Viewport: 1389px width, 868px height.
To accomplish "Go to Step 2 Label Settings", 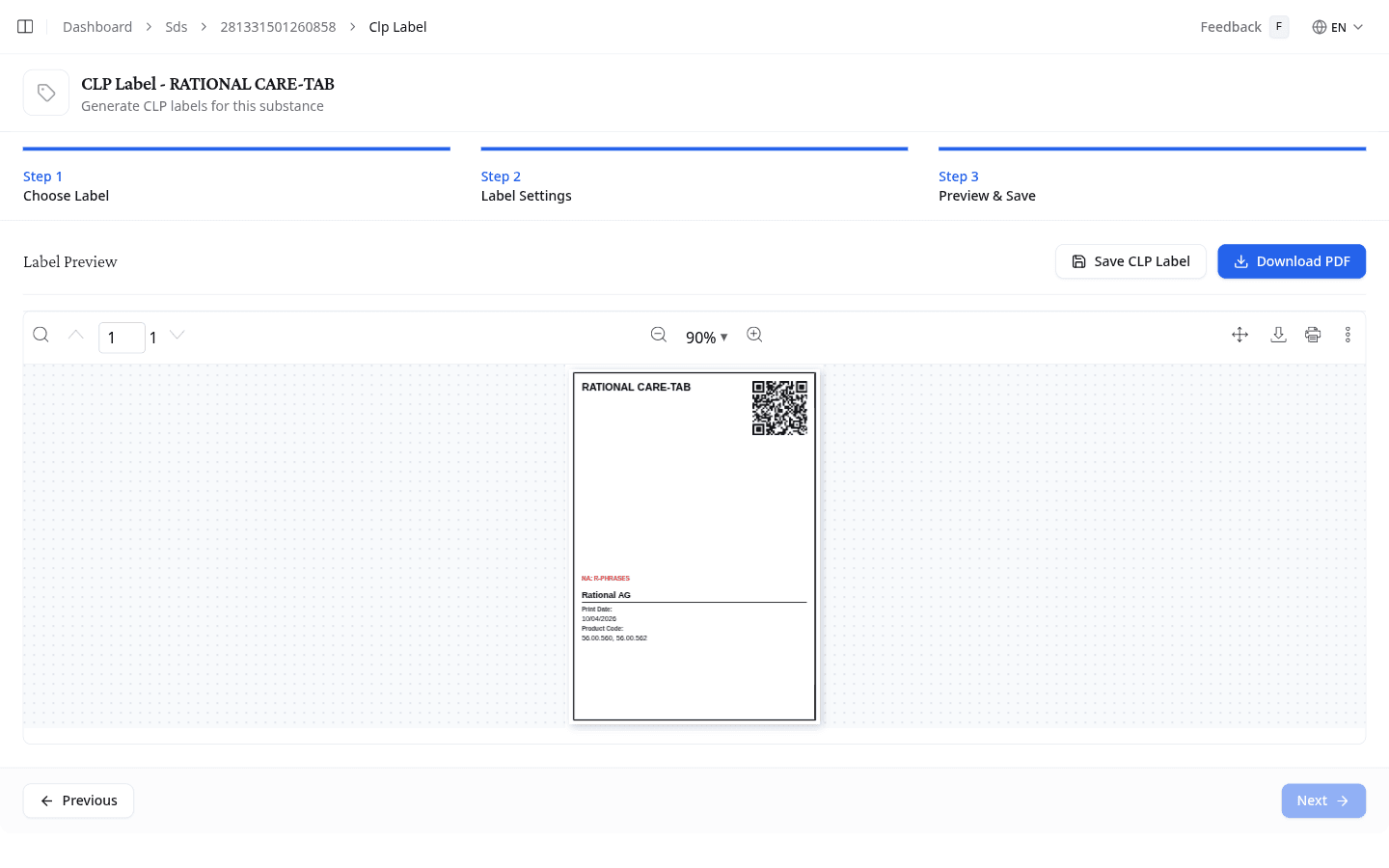I will pos(526,186).
